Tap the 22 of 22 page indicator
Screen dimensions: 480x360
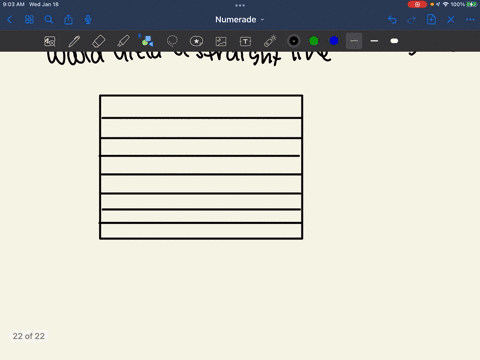(x=29, y=336)
